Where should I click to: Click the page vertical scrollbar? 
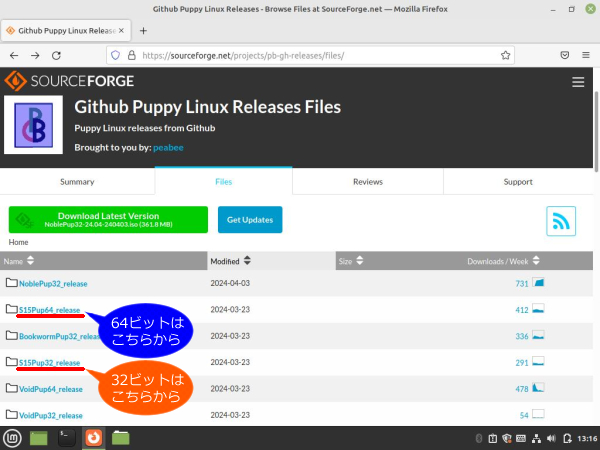point(596,132)
